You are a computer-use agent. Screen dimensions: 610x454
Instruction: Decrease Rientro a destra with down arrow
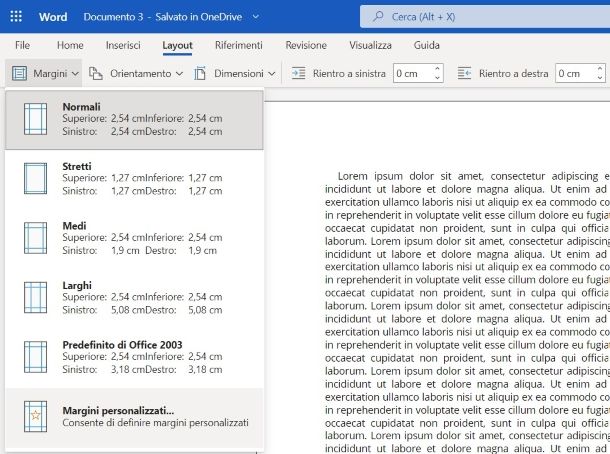click(x=600, y=78)
